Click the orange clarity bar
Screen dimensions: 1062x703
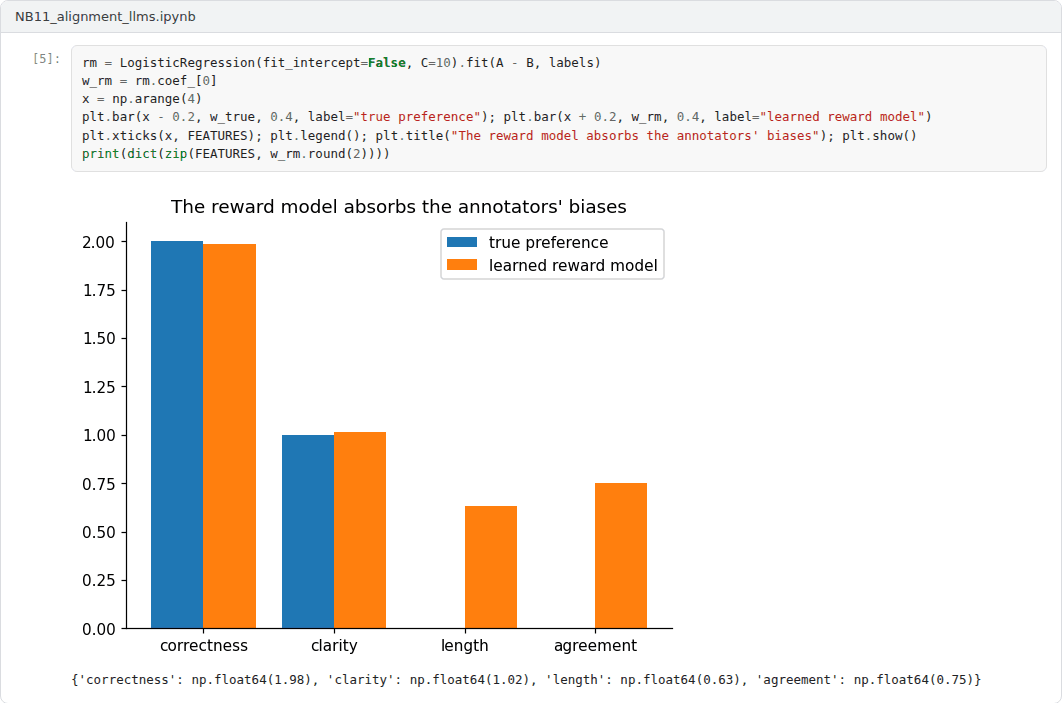point(360,530)
